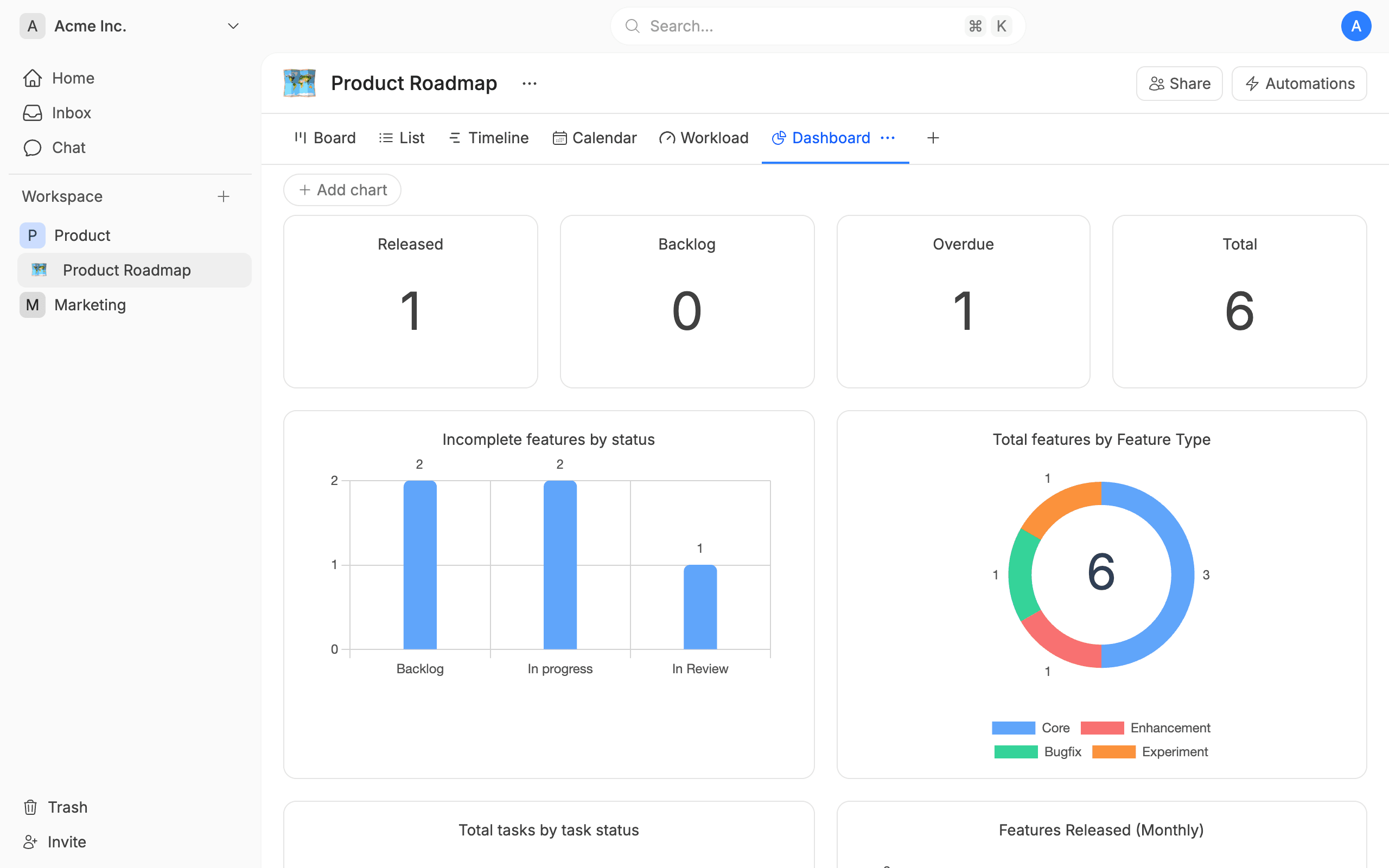Open the Home section in sidebar
This screenshot has height=868, width=1389.
coord(72,78)
